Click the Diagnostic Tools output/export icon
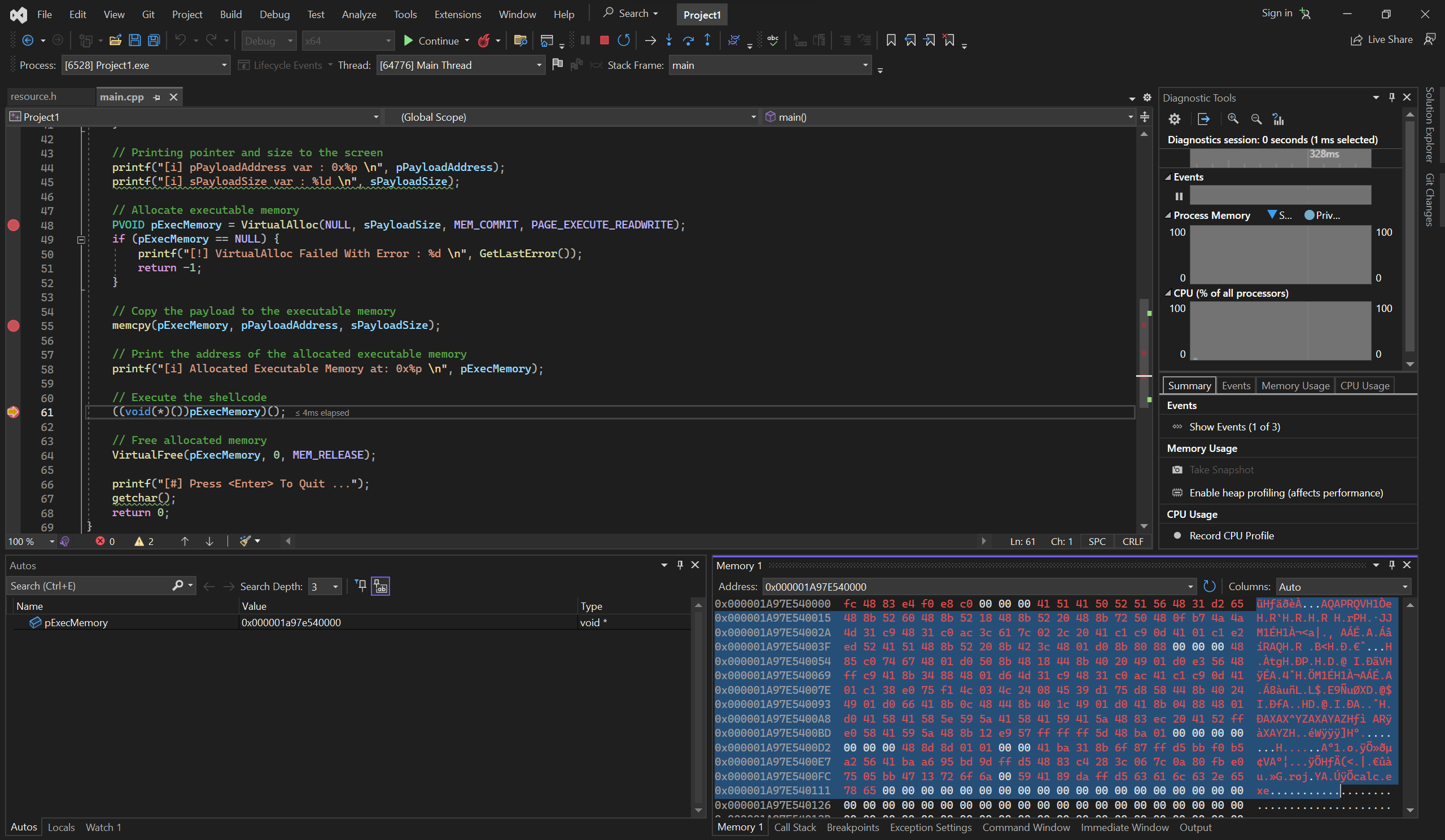The image size is (1445, 840). (x=1203, y=119)
